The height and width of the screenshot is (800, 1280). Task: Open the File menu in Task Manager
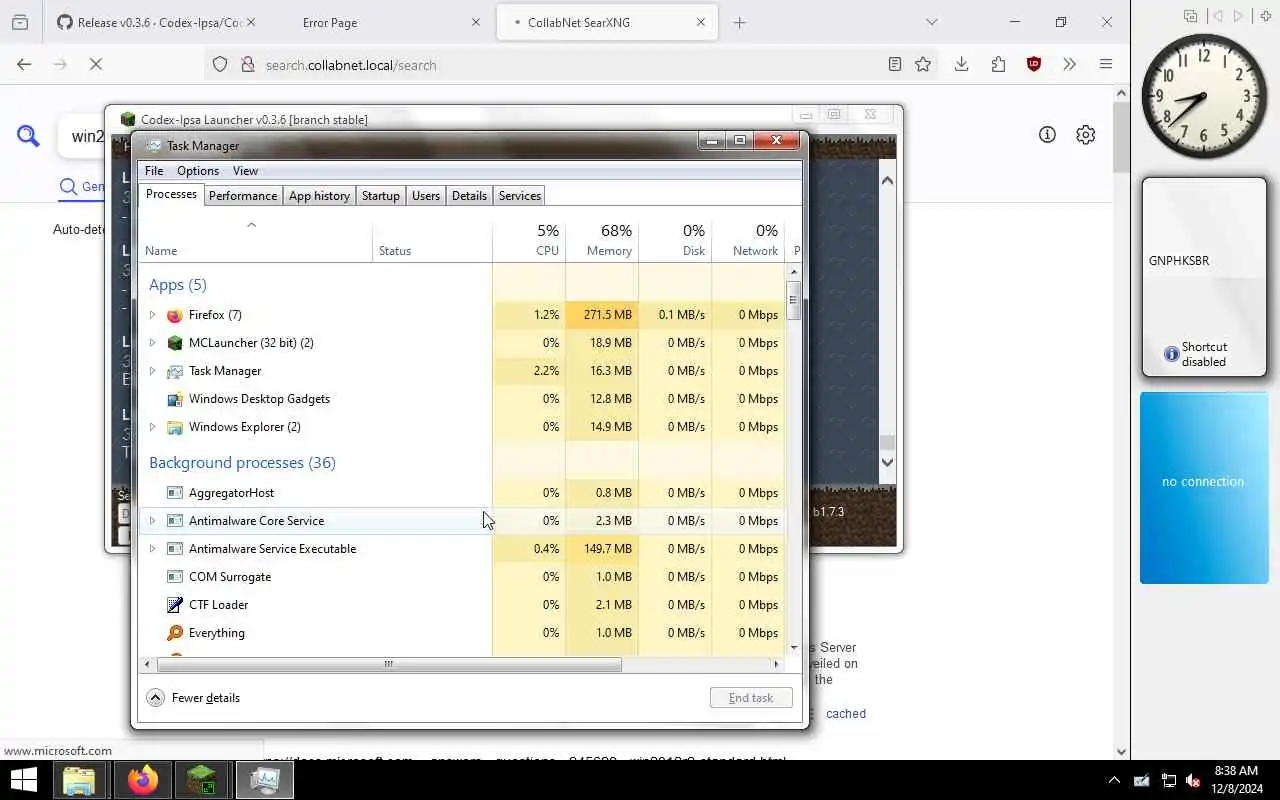click(154, 171)
